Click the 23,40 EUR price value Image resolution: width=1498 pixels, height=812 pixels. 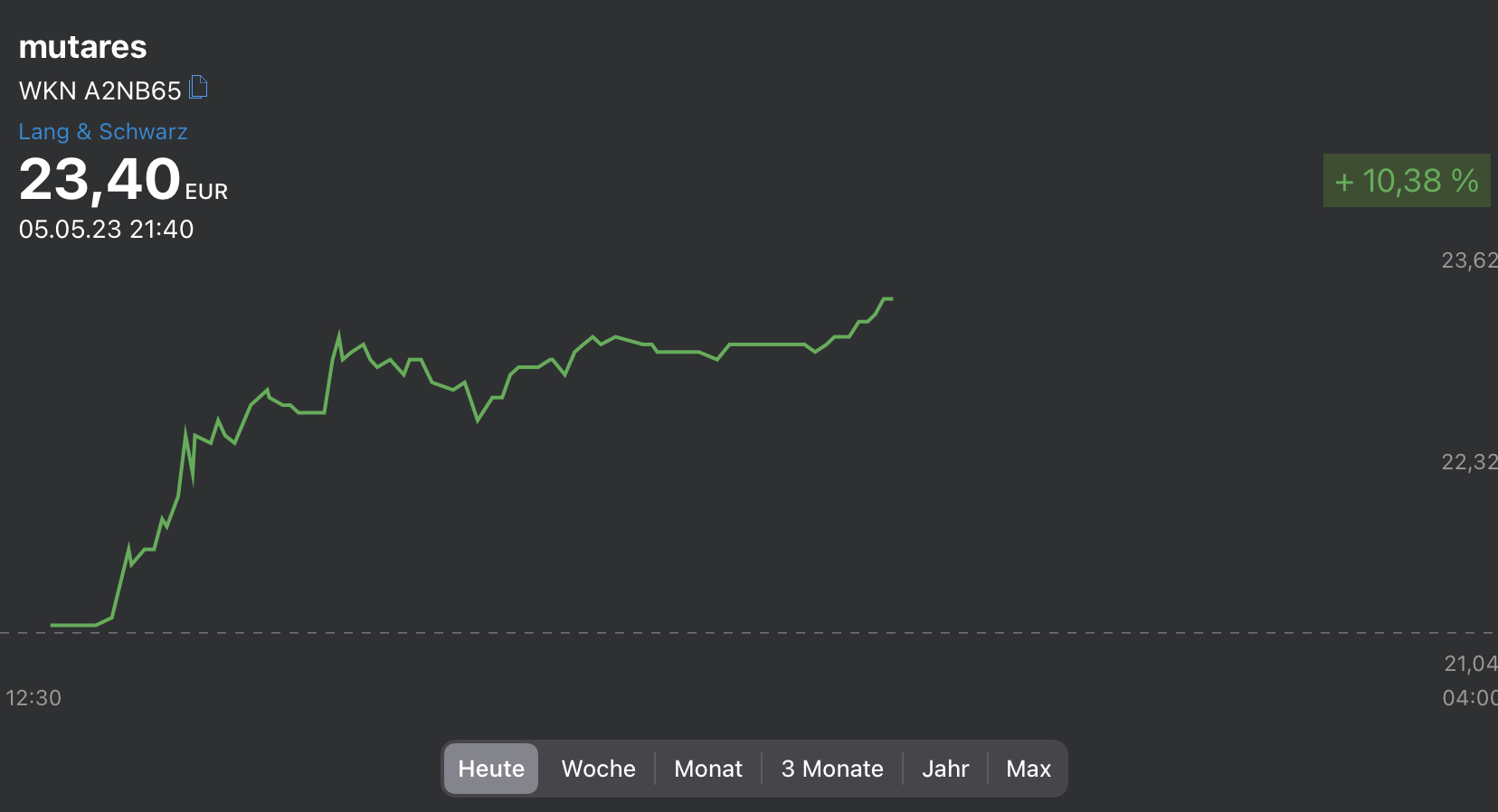[x=100, y=179]
